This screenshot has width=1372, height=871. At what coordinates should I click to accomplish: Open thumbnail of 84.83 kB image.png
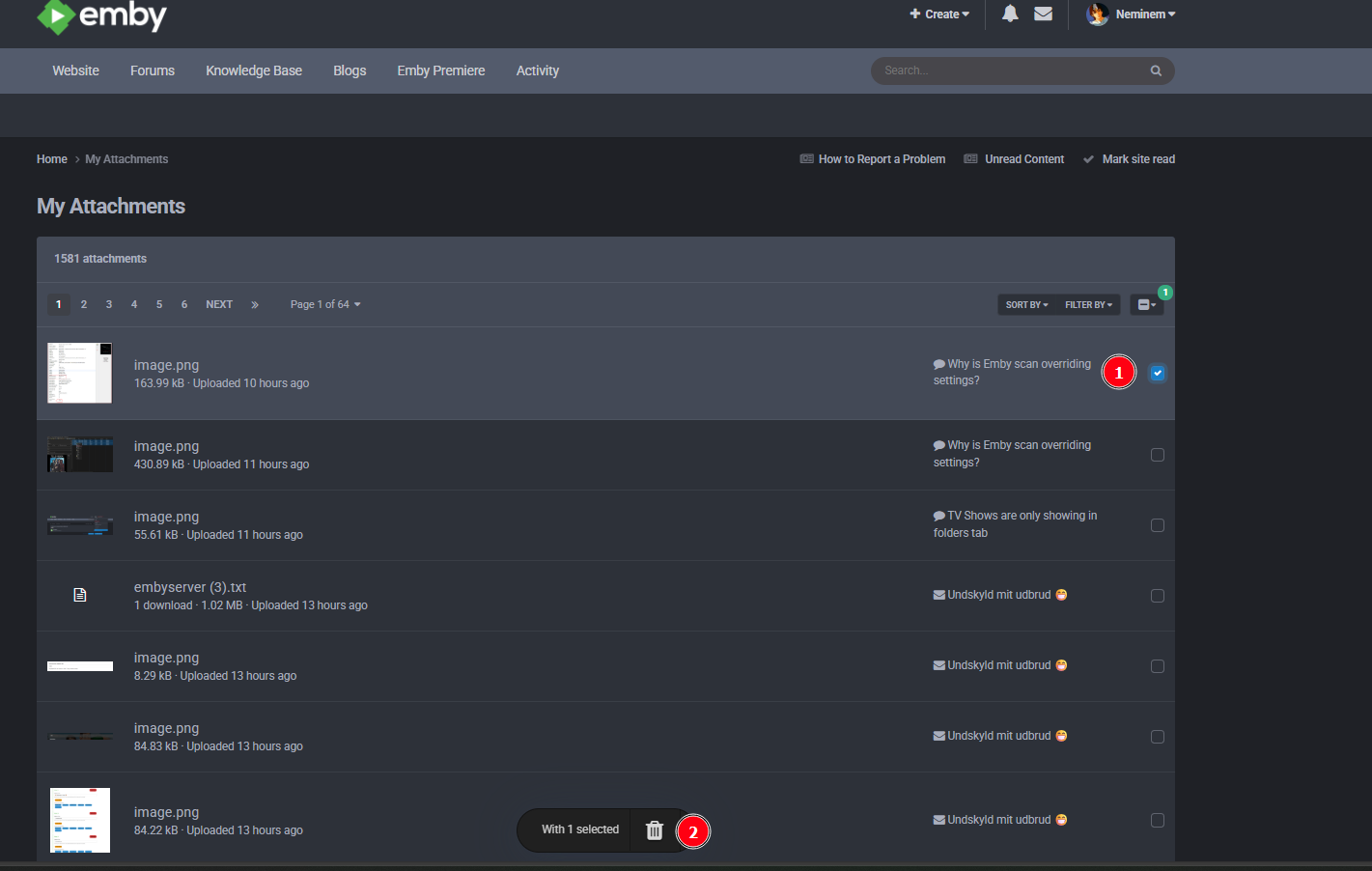point(80,737)
